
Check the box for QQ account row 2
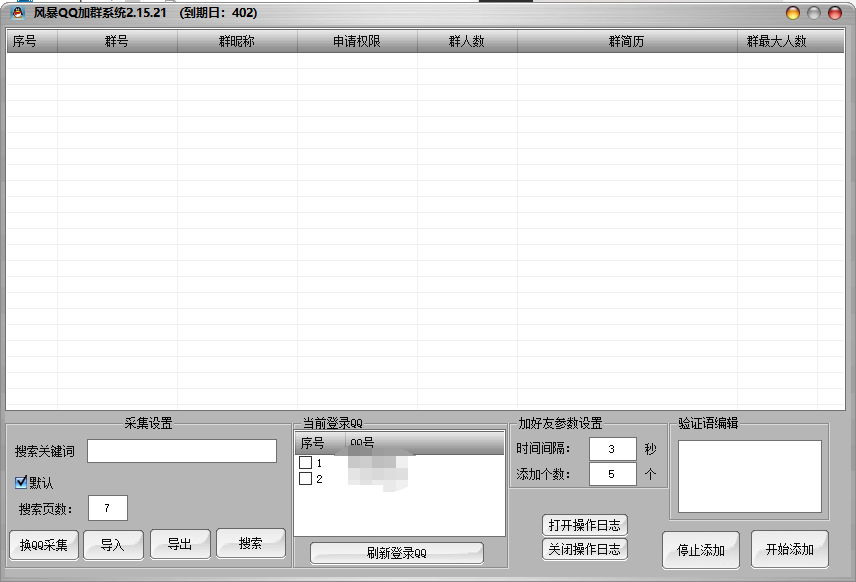[306, 479]
